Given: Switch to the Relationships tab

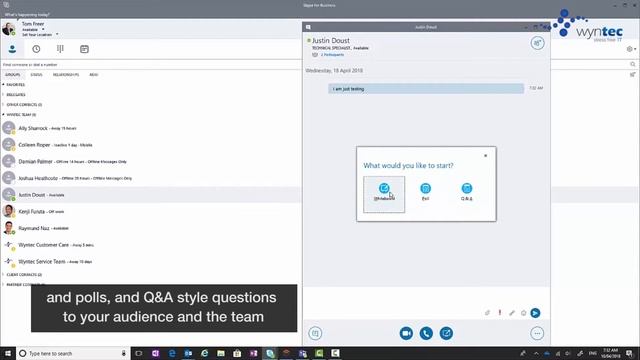Looking at the screenshot, I should (66, 75).
